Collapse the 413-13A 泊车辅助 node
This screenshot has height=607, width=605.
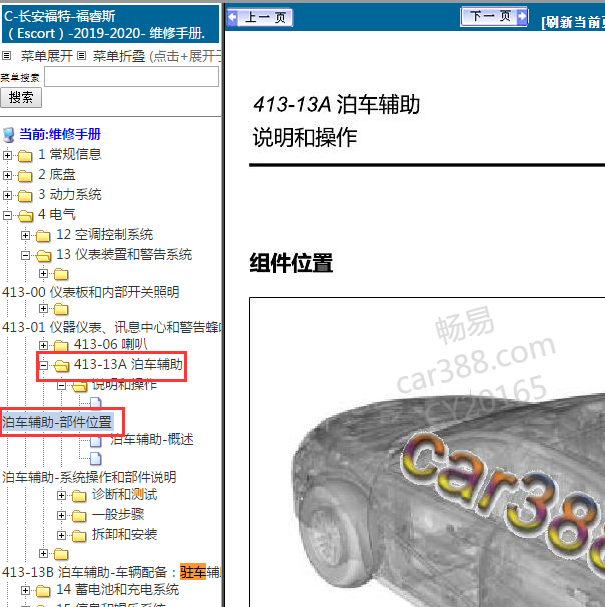43,365
